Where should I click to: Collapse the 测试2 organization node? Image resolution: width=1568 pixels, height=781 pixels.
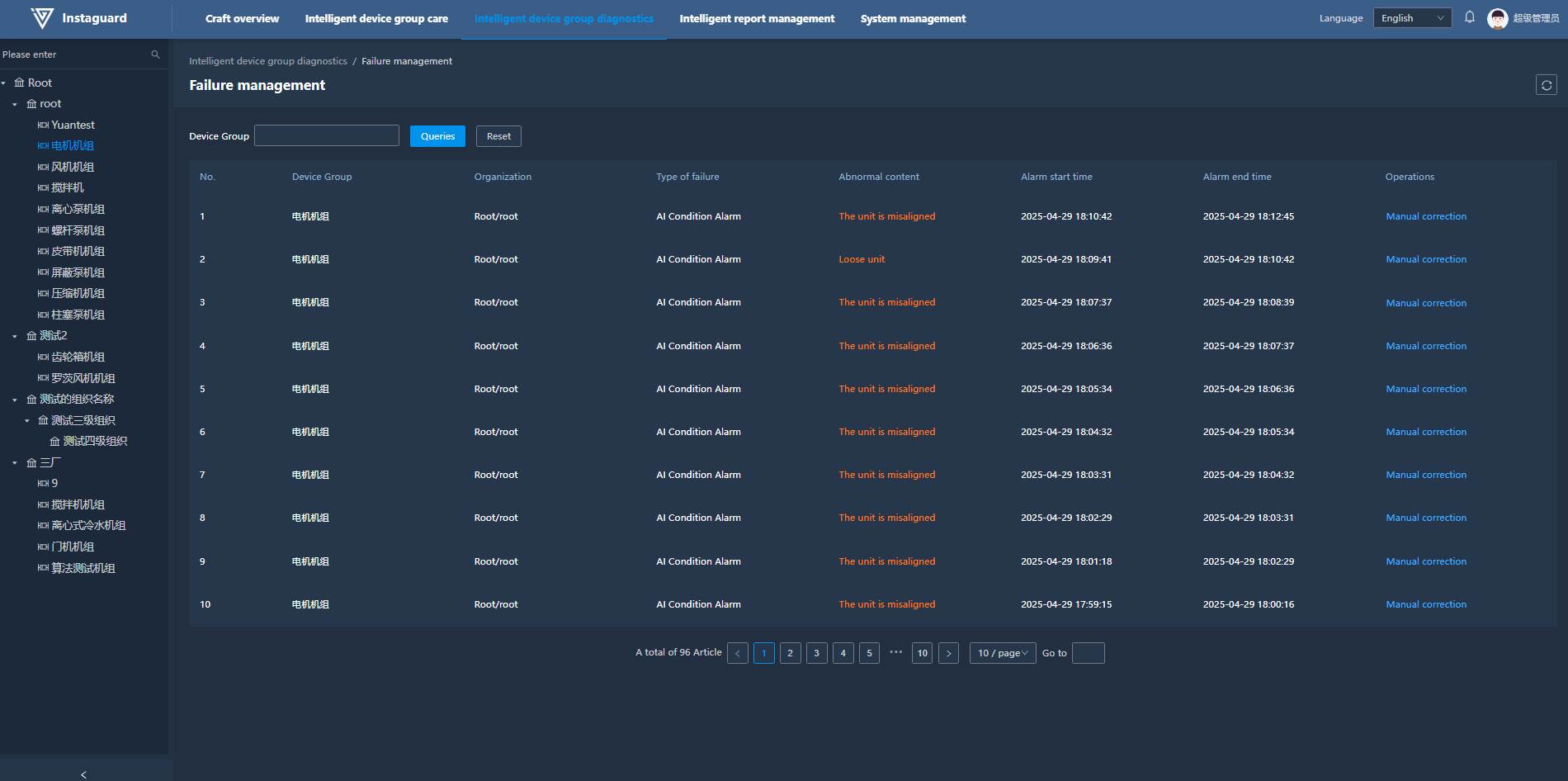pos(15,336)
